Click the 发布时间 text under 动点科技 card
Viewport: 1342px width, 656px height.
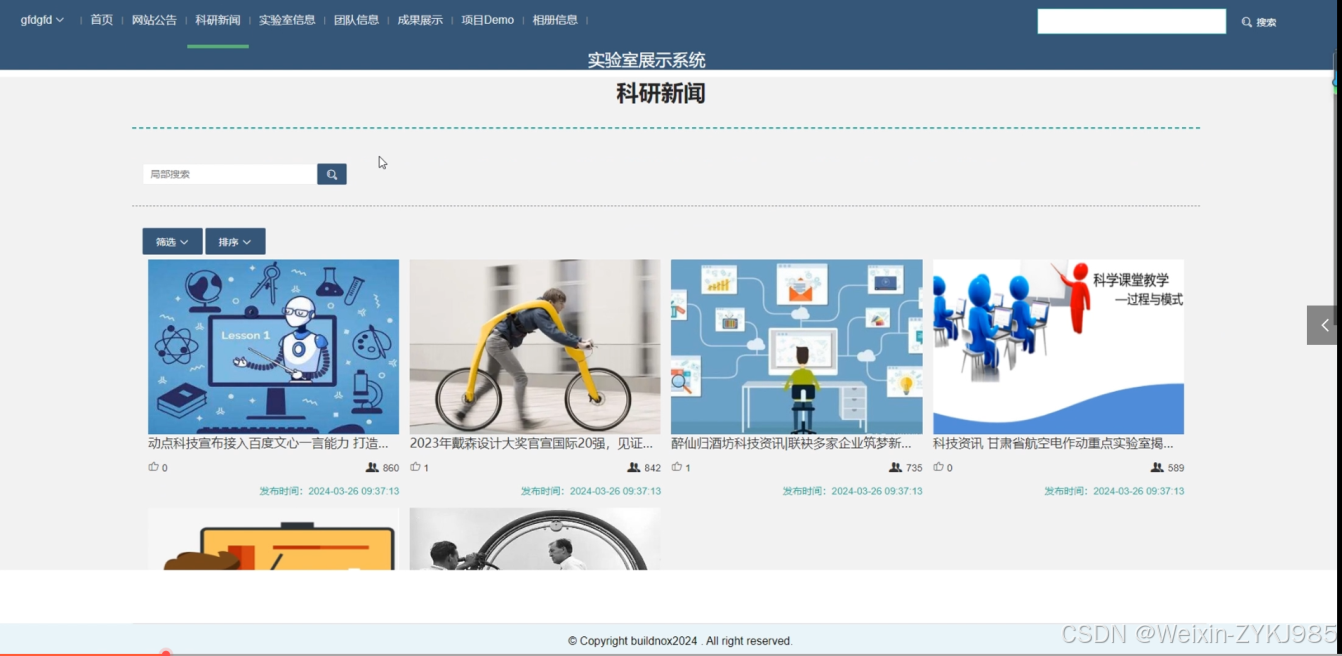329,491
